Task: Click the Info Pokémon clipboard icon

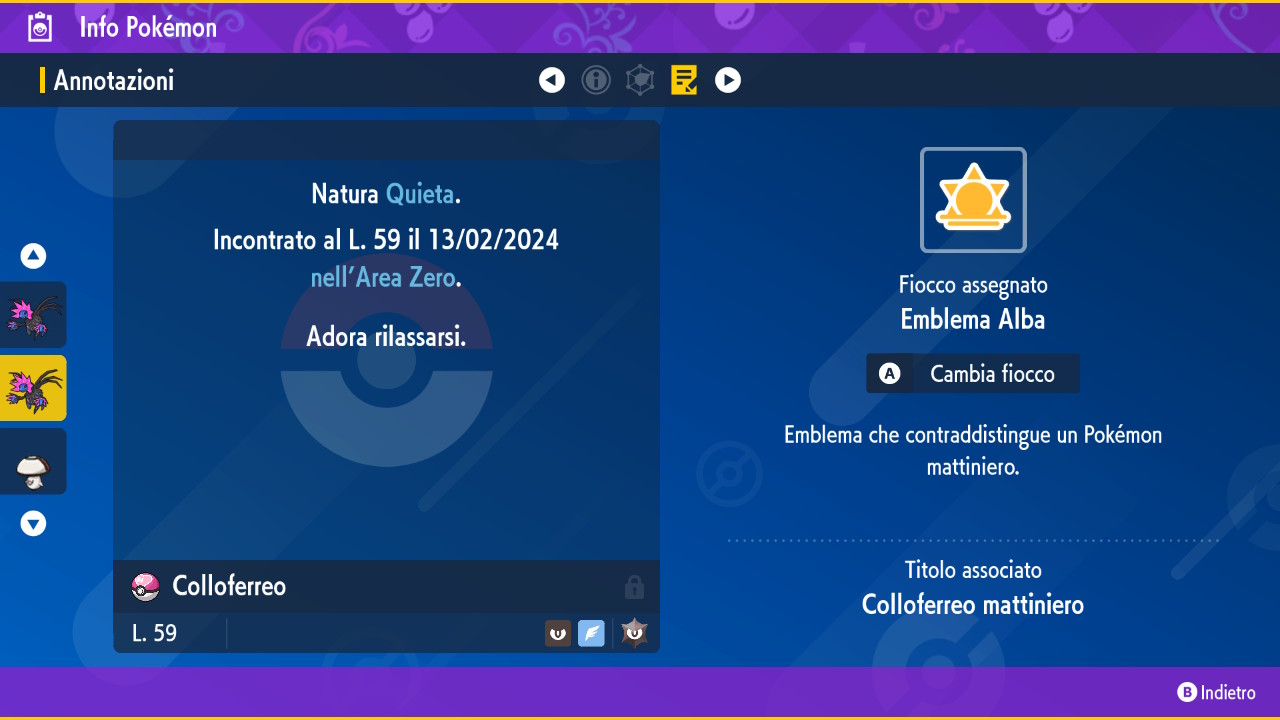Action: (x=39, y=27)
